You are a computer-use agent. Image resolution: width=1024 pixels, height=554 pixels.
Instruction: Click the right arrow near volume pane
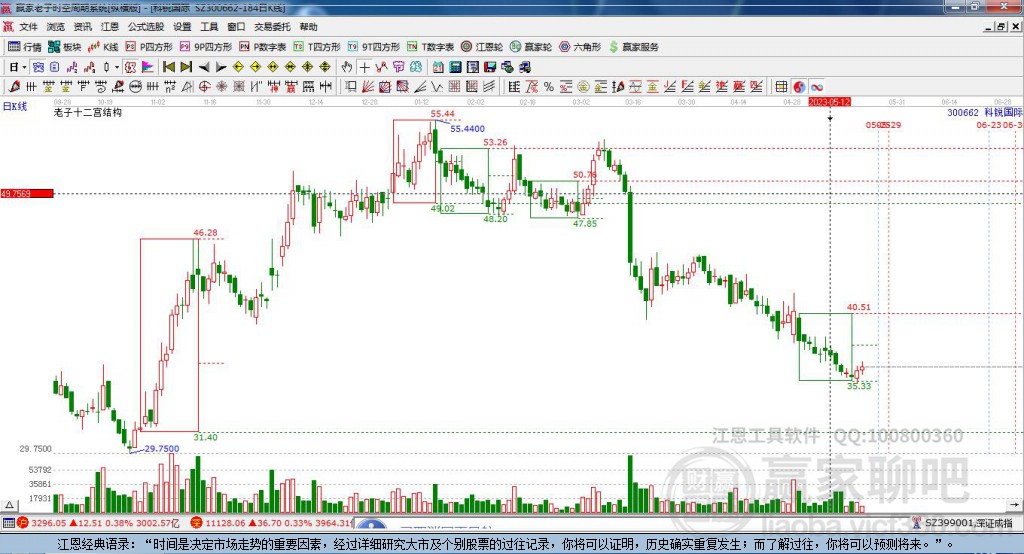pos(1014,504)
